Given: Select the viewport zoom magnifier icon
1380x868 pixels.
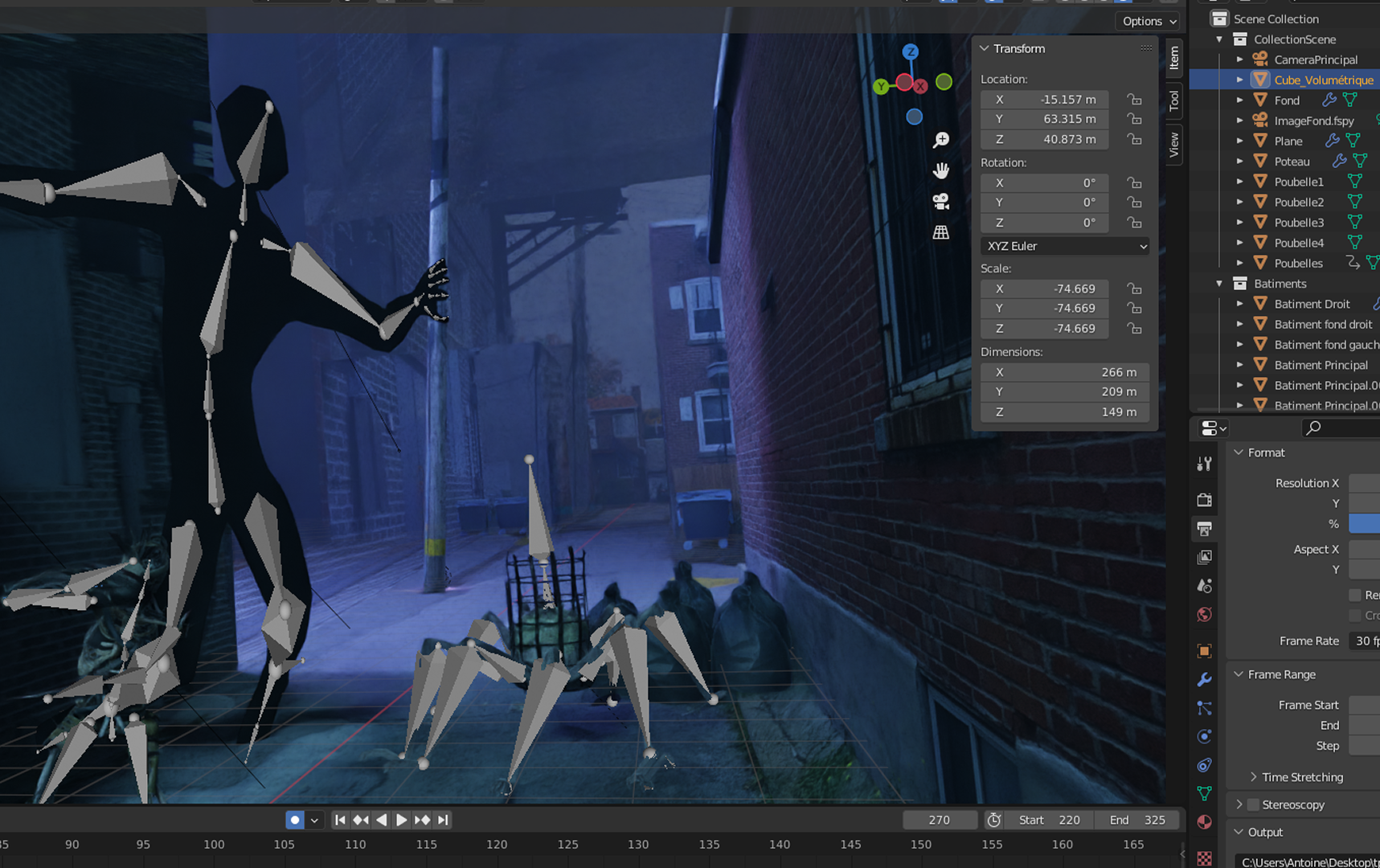Looking at the screenshot, I should (x=940, y=139).
